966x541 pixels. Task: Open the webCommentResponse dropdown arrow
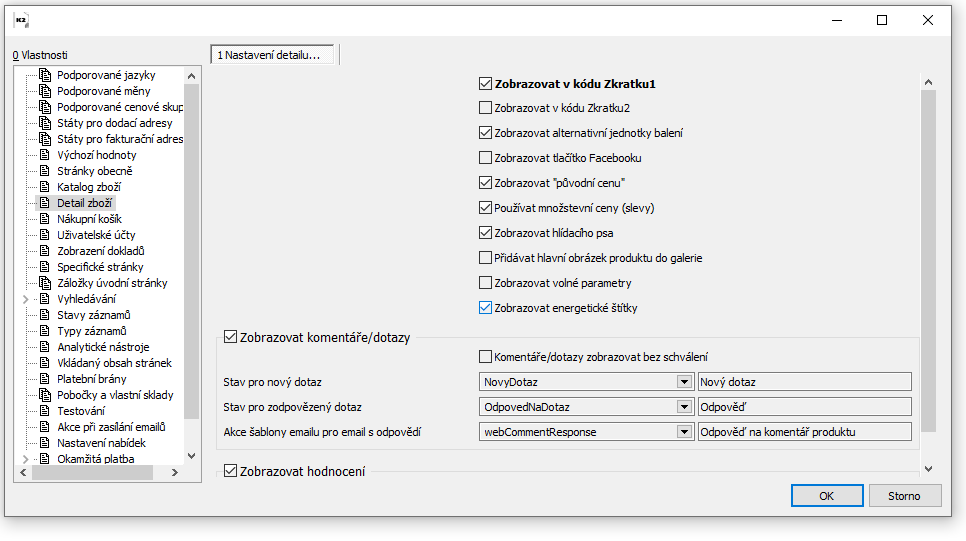tap(684, 432)
